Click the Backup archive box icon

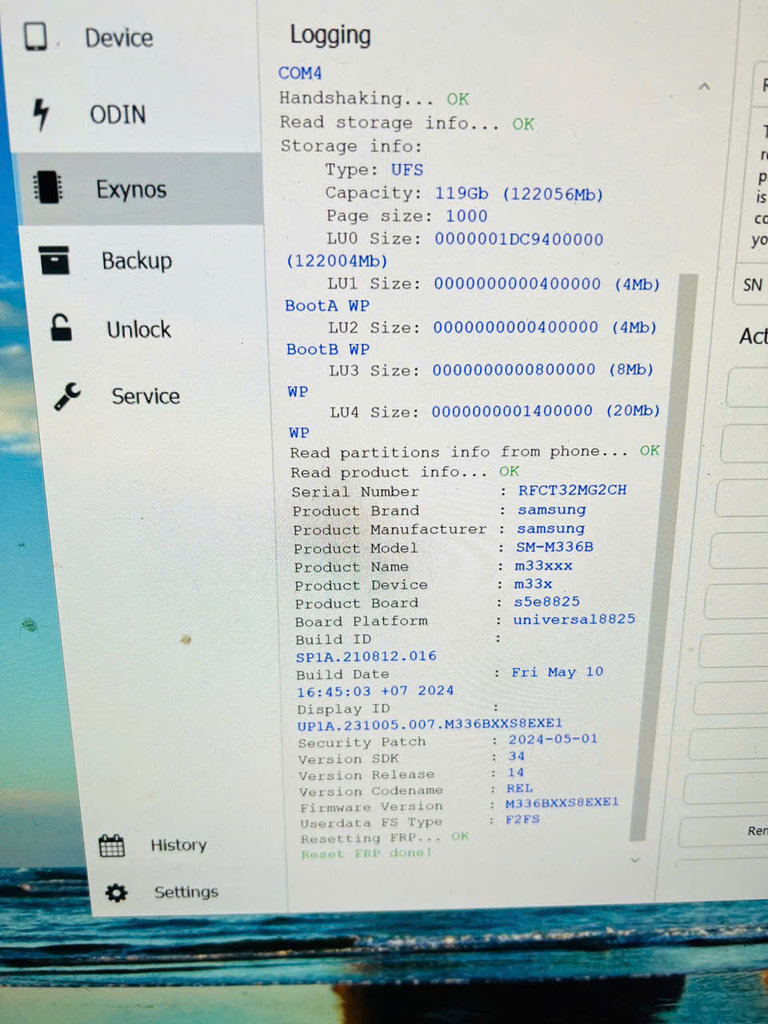[x=54, y=260]
